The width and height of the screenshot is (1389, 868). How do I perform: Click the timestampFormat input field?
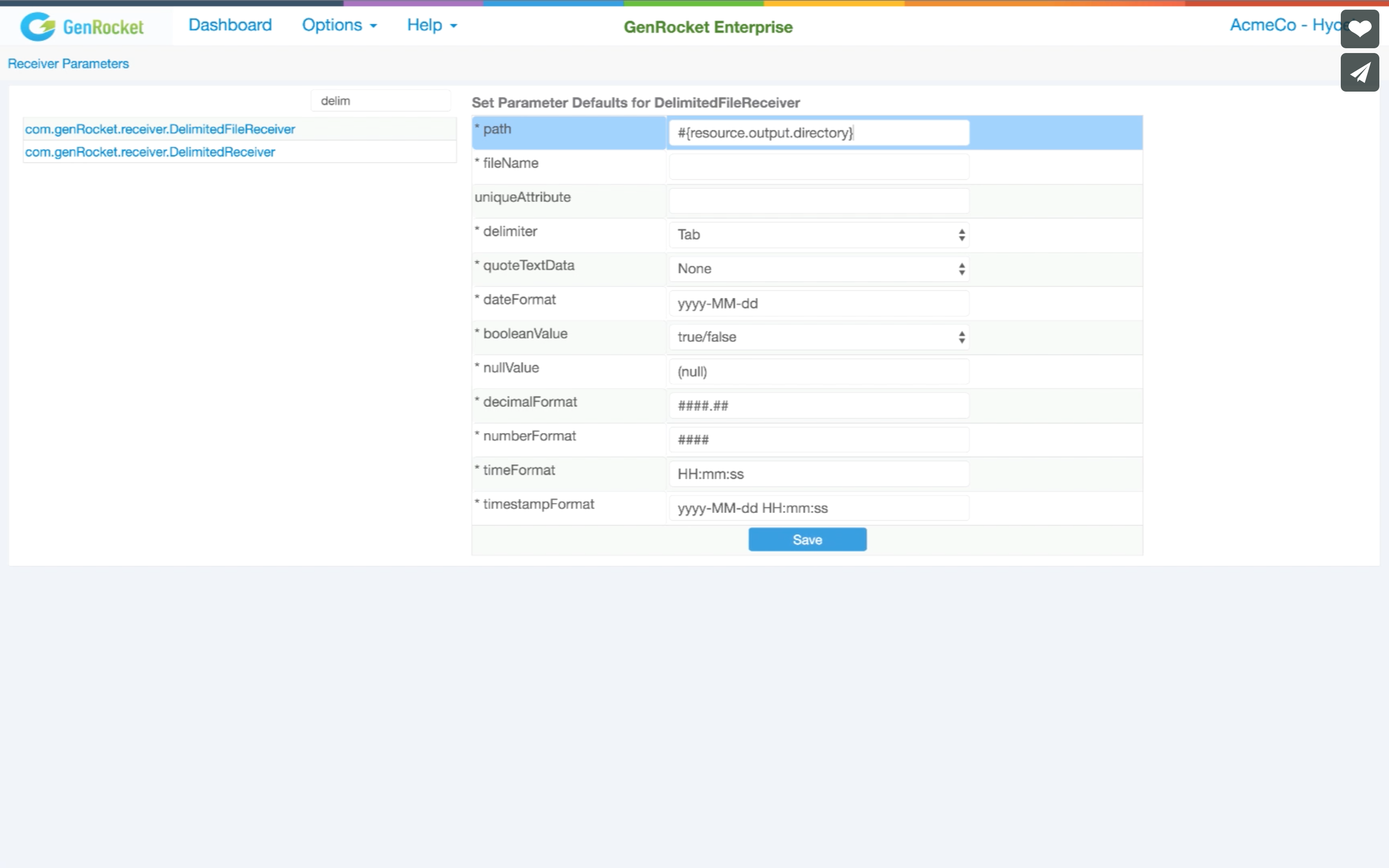point(818,508)
